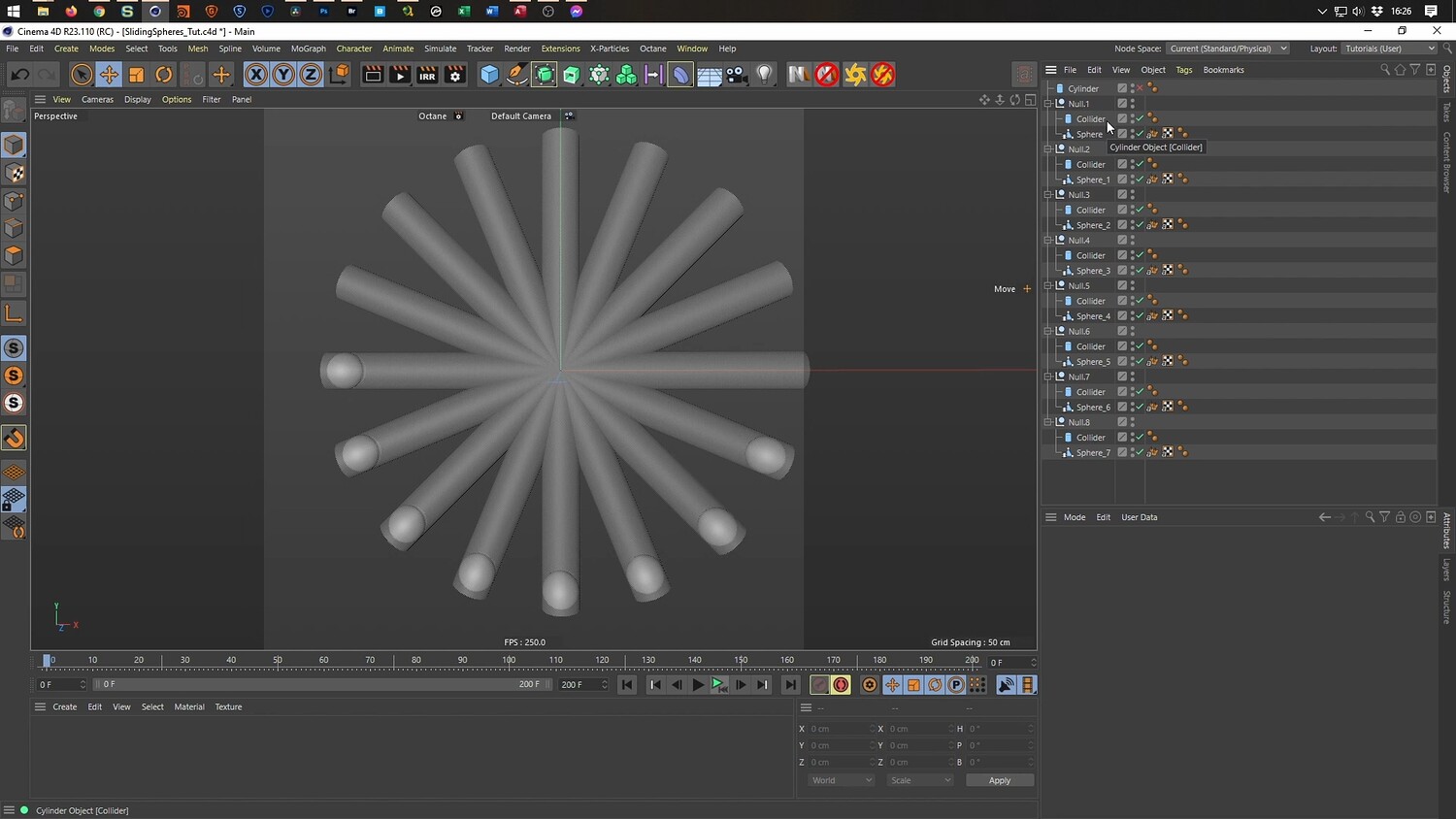The height and width of the screenshot is (819, 1456).
Task: Click the Scale tool in top toolbar
Action: (x=137, y=75)
